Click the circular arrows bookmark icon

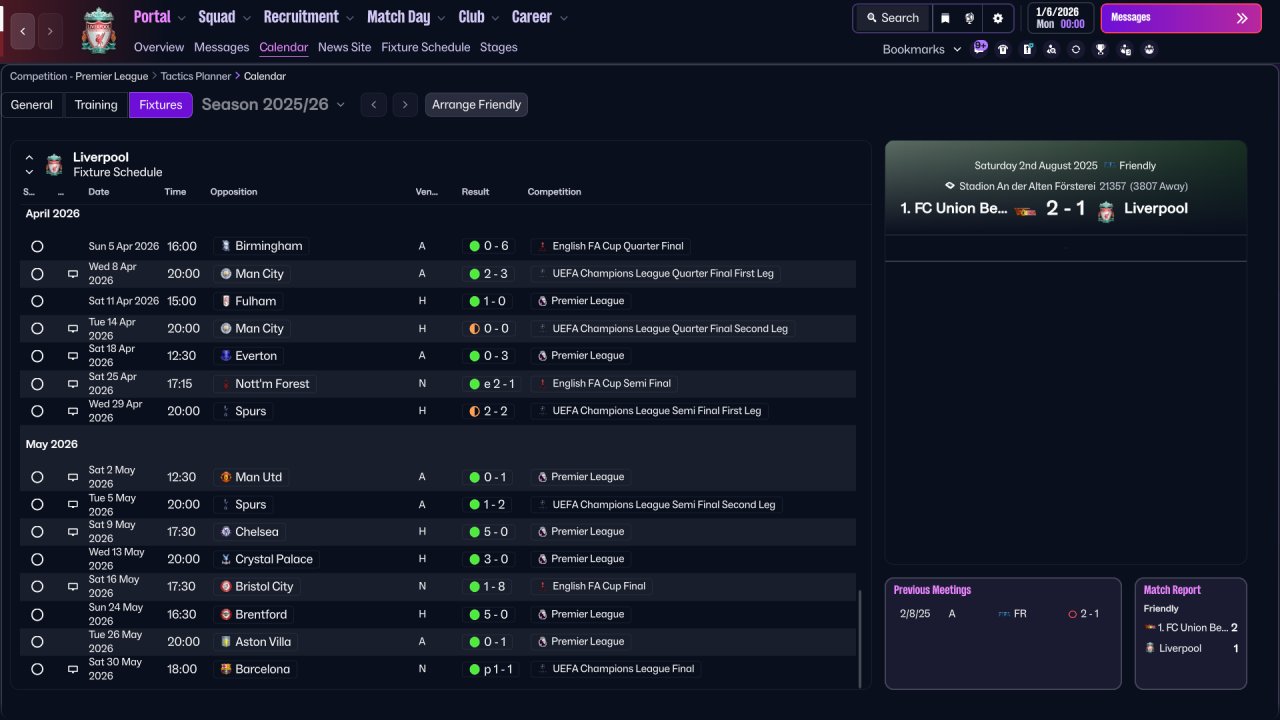(1076, 49)
